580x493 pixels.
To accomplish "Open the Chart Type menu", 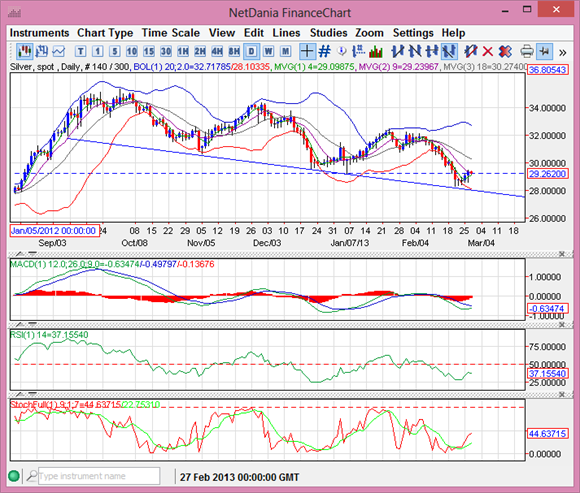I will coord(105,33).
